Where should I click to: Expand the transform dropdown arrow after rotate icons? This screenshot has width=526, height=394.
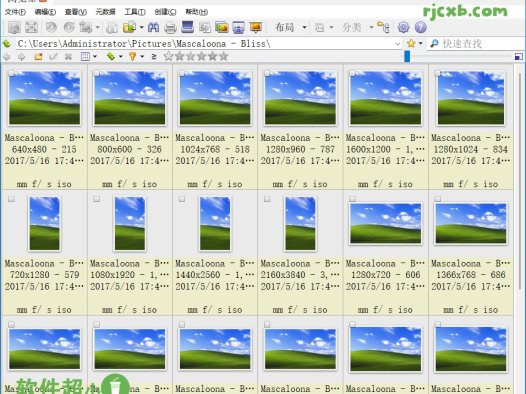click(x=97, y=27)
